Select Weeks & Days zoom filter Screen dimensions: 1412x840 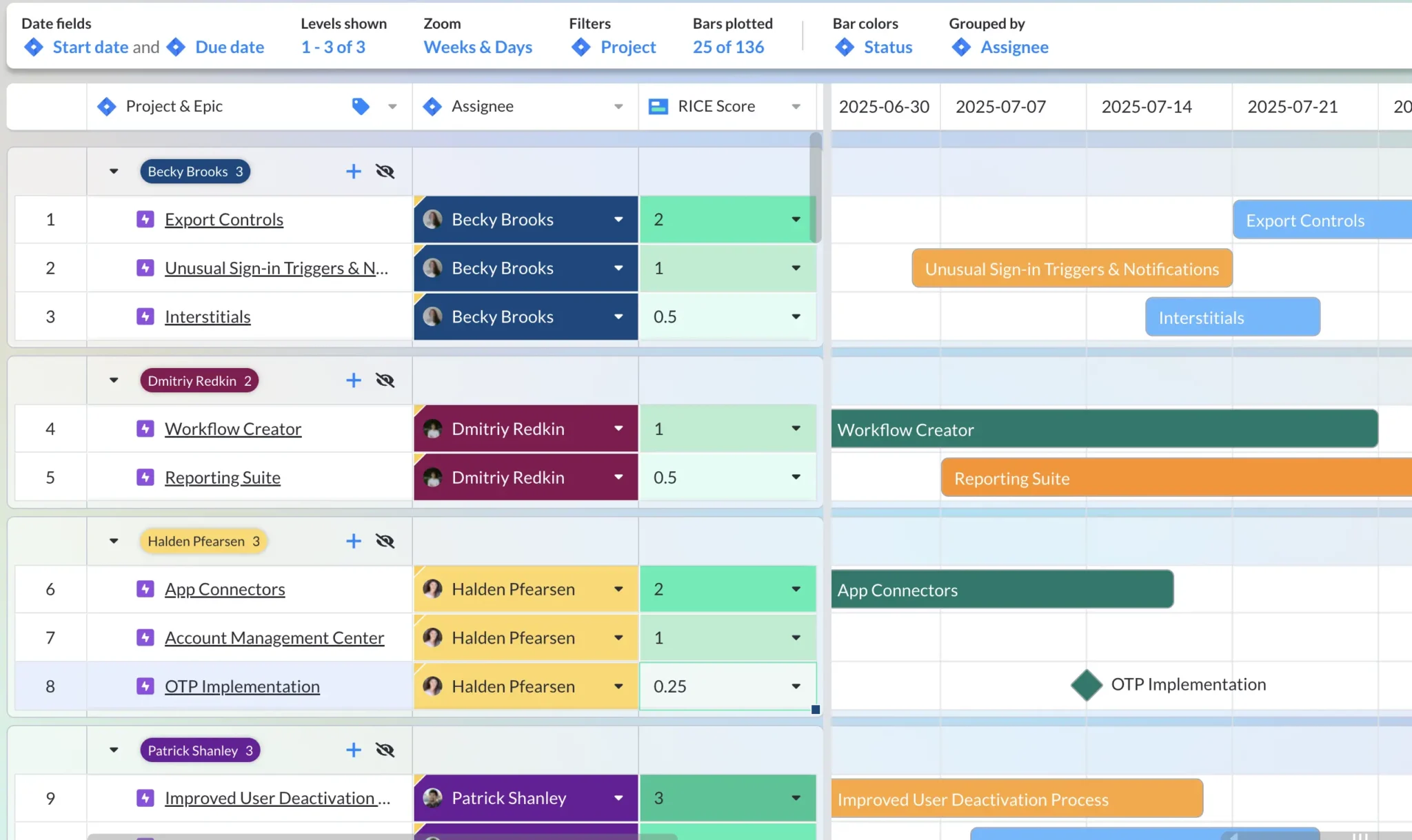477,46
